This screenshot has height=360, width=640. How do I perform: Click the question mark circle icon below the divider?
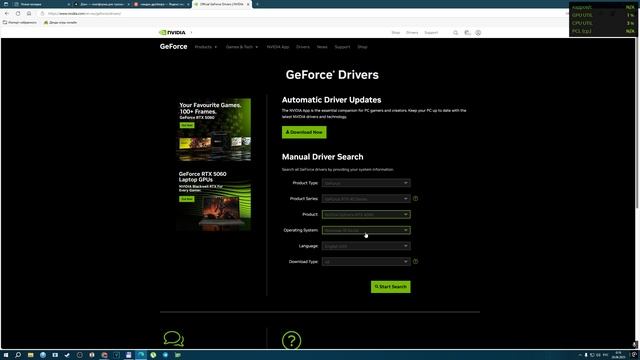click(x=291, y=340)
